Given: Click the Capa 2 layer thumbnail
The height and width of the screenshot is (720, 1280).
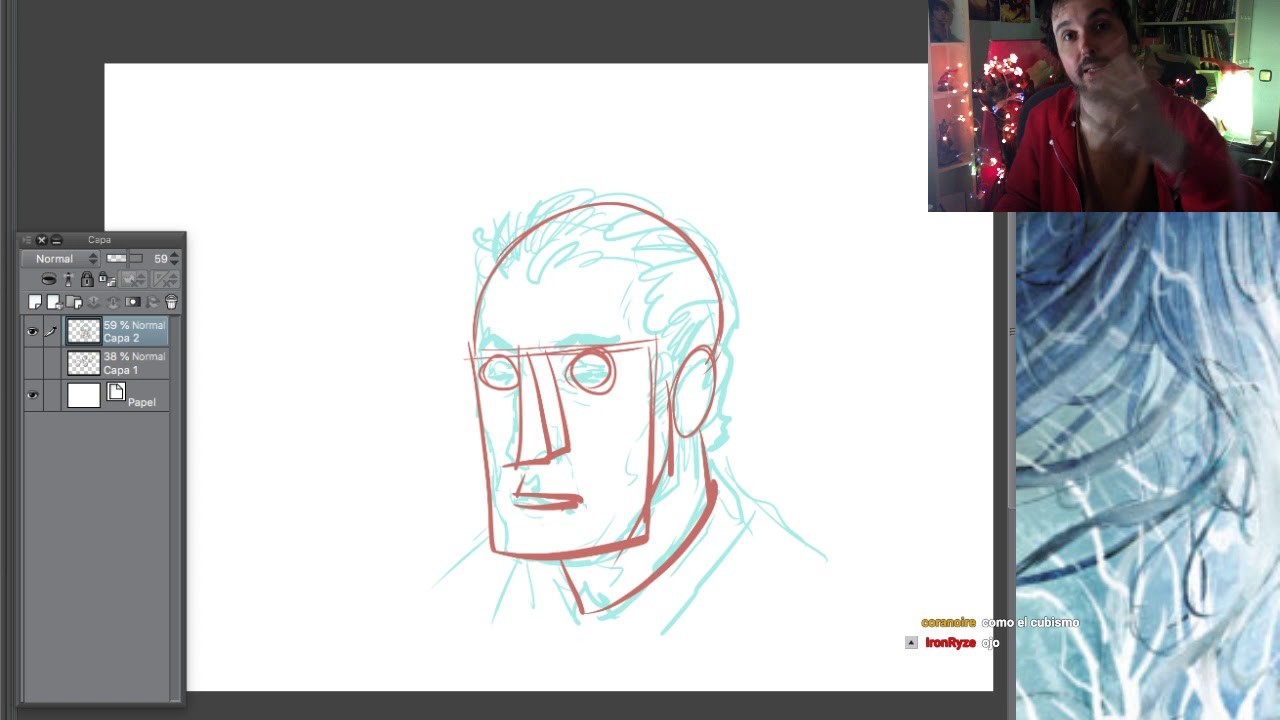Looking at the screenshot, I should [x=84, y=331].
